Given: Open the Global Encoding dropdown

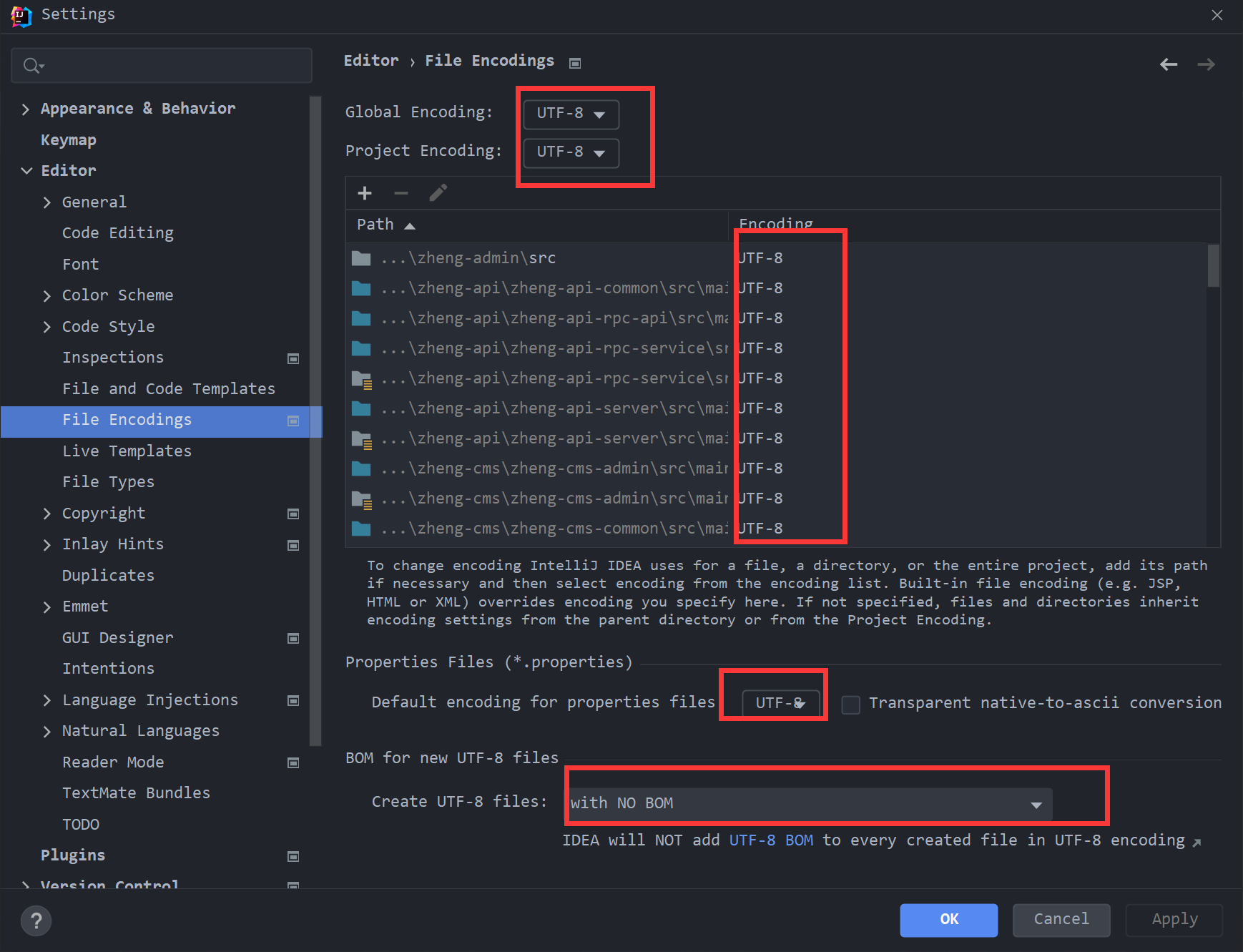Looking at the screenshot, I should click(571, 114).
